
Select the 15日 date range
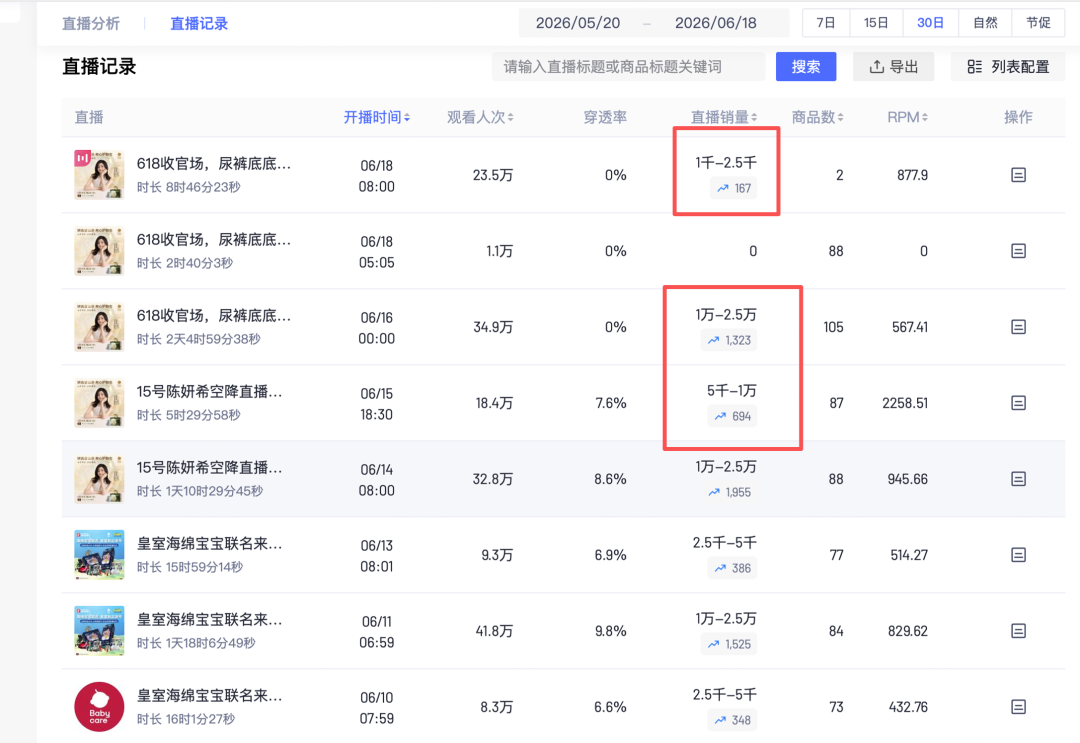tap(876, 23)
